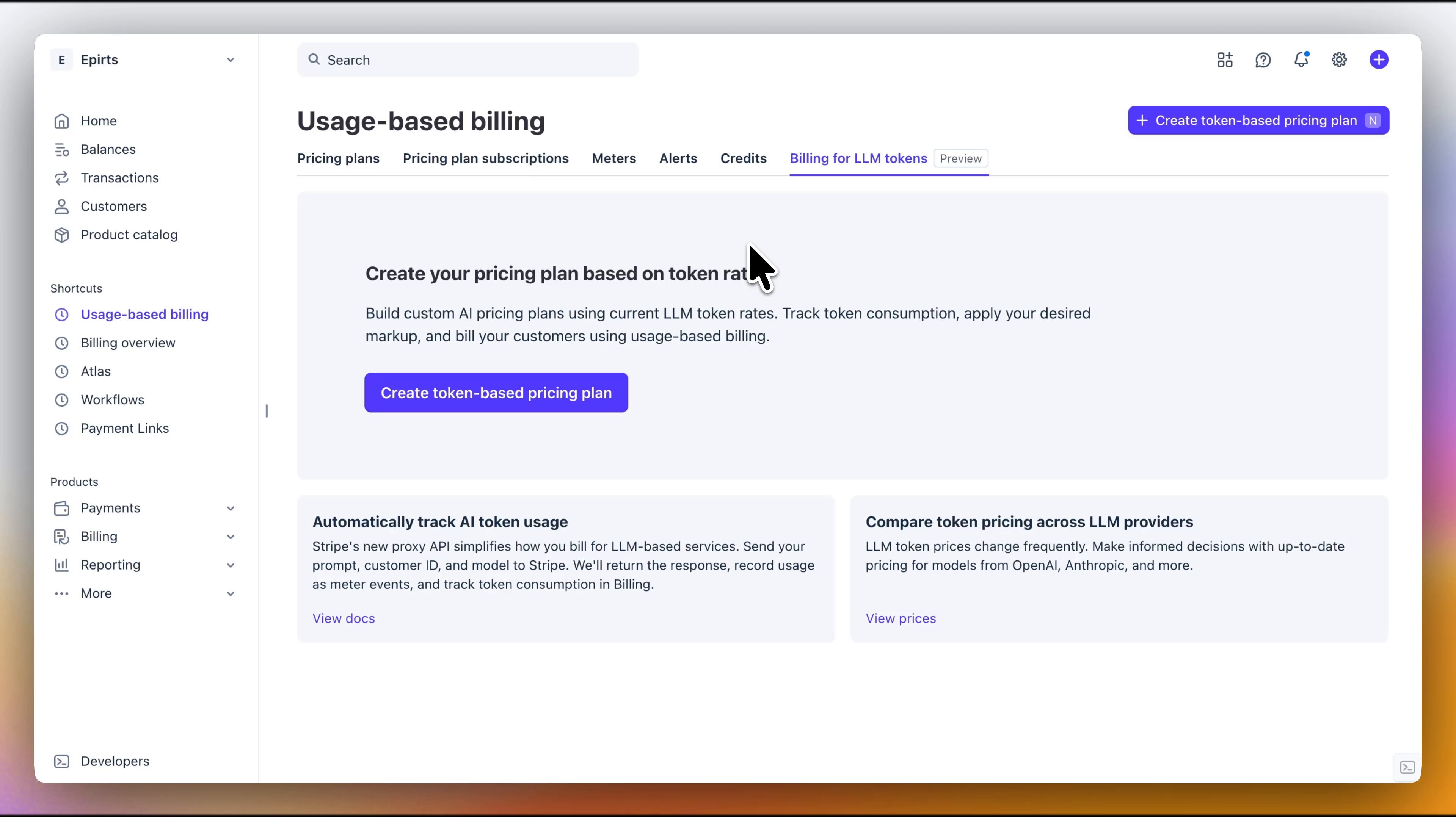Switch to the Pricing plan subscriptions tab
1456x817 pixels.
485,159
